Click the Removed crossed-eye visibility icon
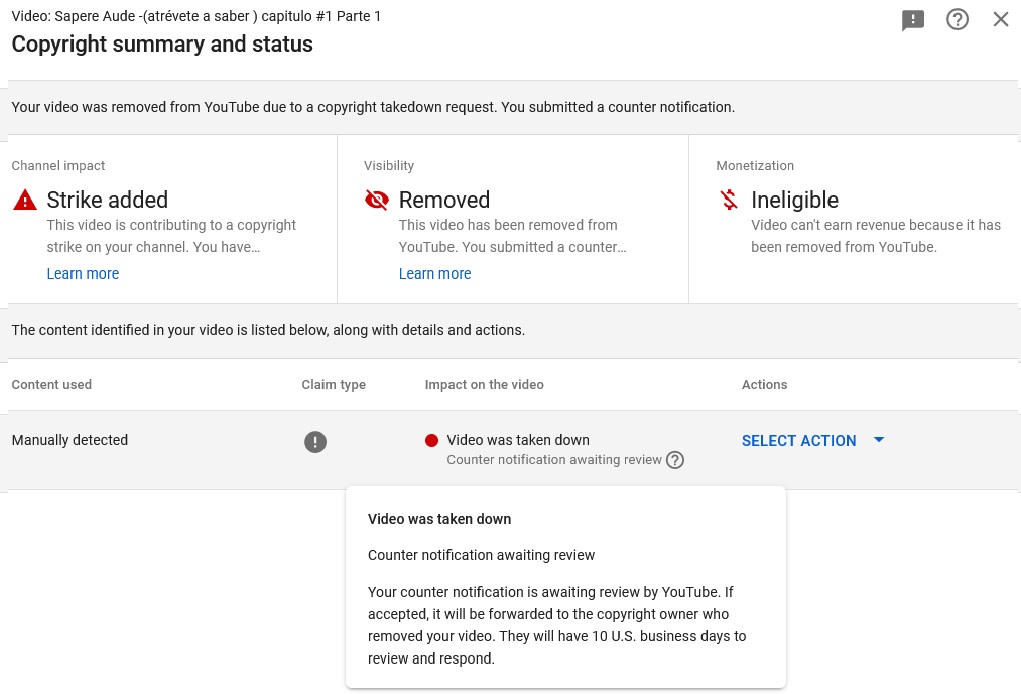Viewport: 1021px width, 694px height. pyautogui.click(x=377, y=200)
